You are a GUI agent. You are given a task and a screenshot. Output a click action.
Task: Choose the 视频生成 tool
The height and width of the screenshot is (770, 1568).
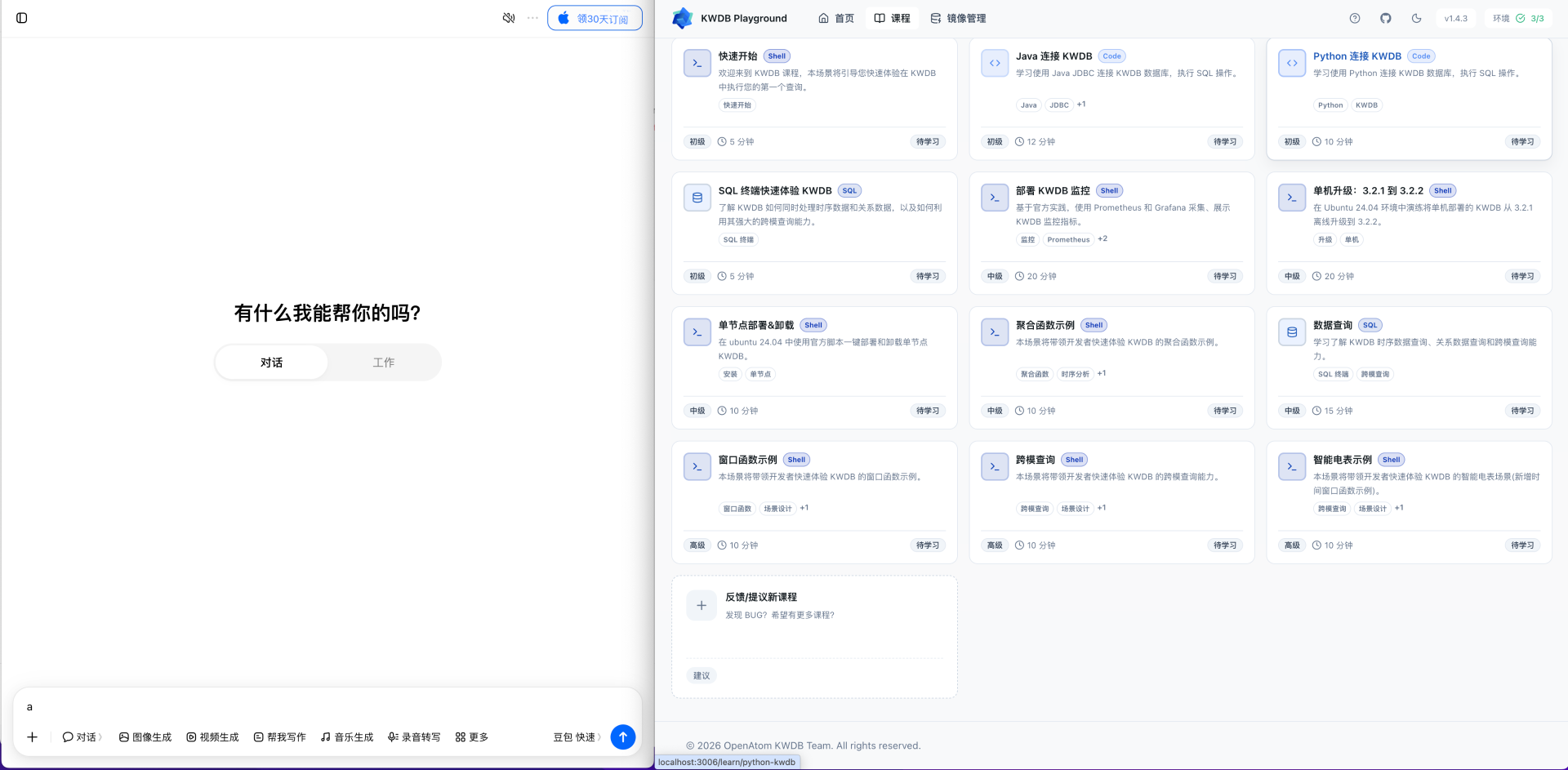[212, 737]
